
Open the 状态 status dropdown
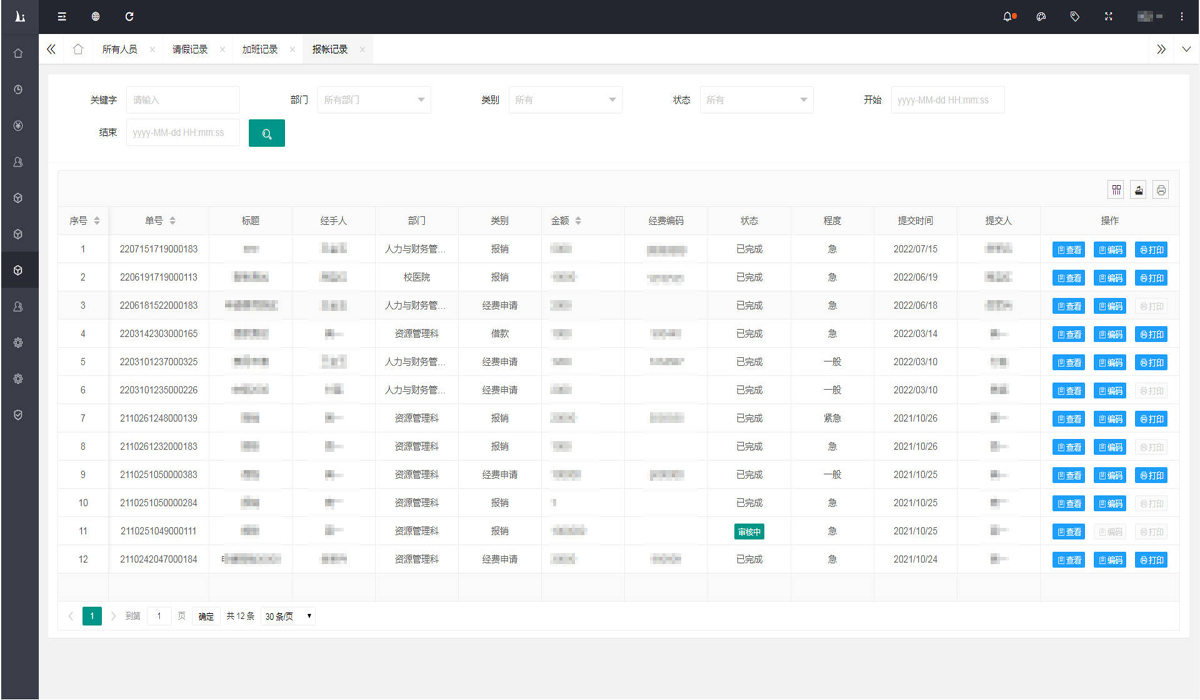tap(756, 100)
